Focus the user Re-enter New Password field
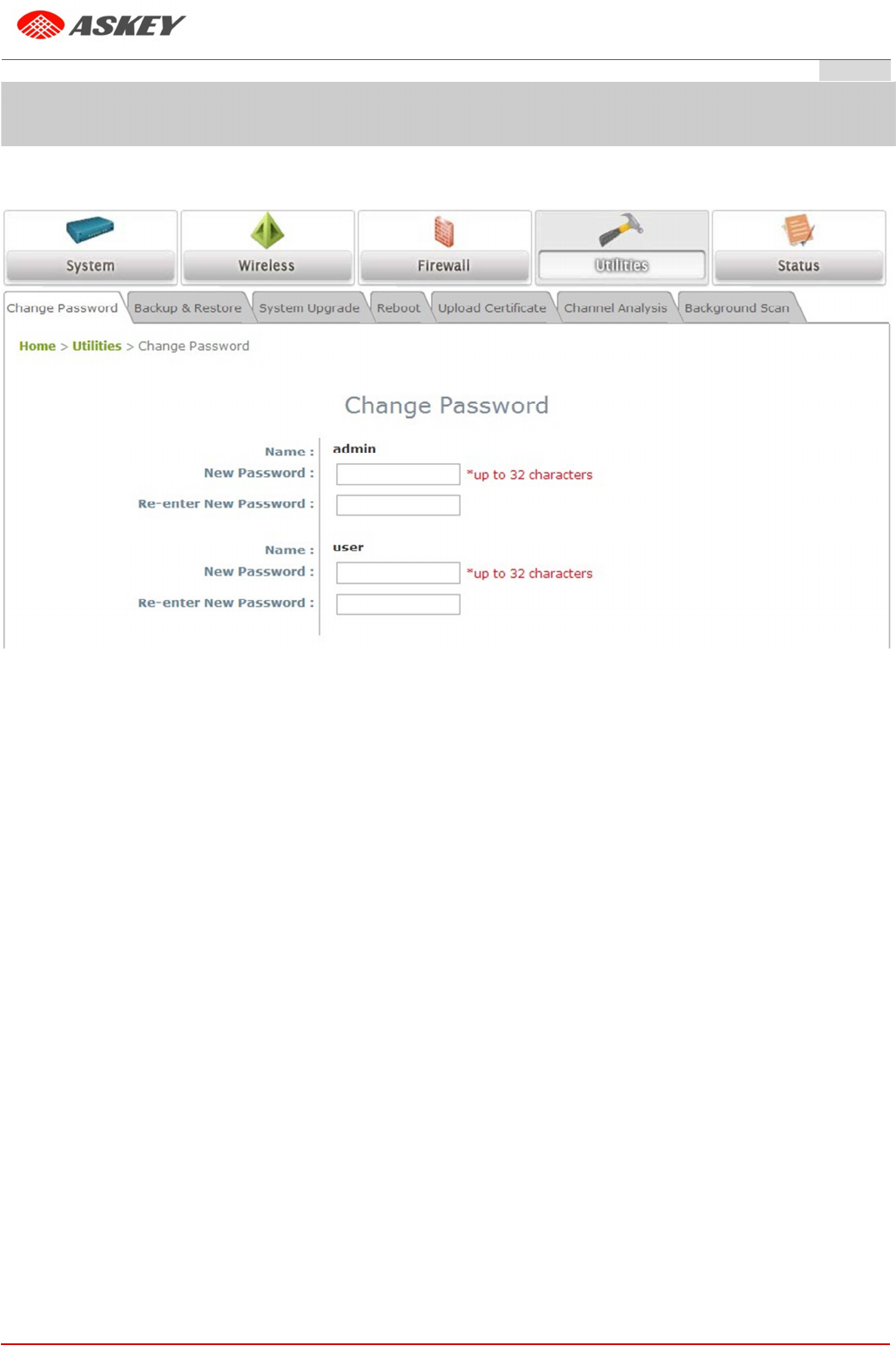 [x=398, y=604]
